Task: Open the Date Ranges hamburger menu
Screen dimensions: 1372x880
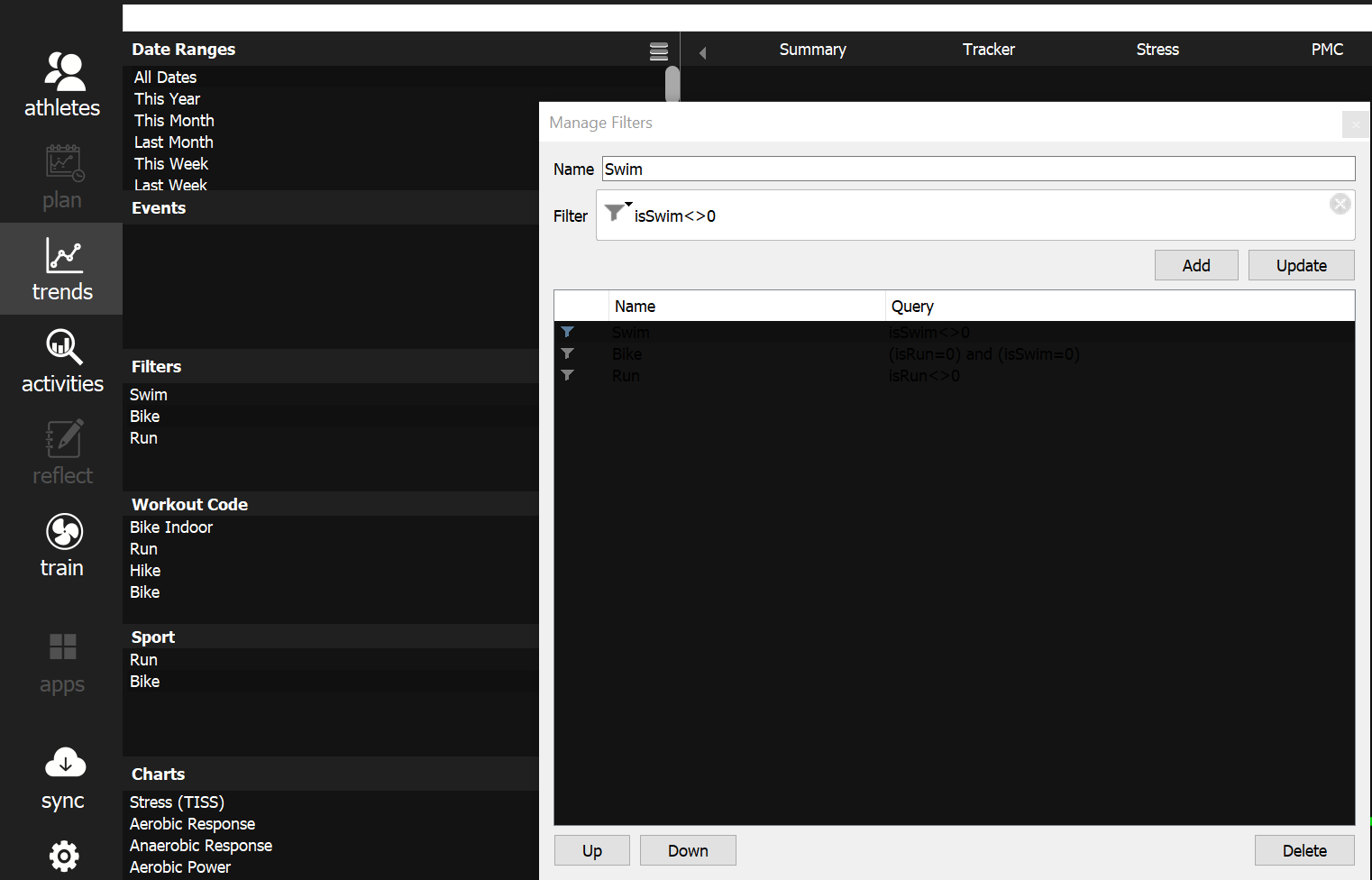Action: tap(658, 50)
